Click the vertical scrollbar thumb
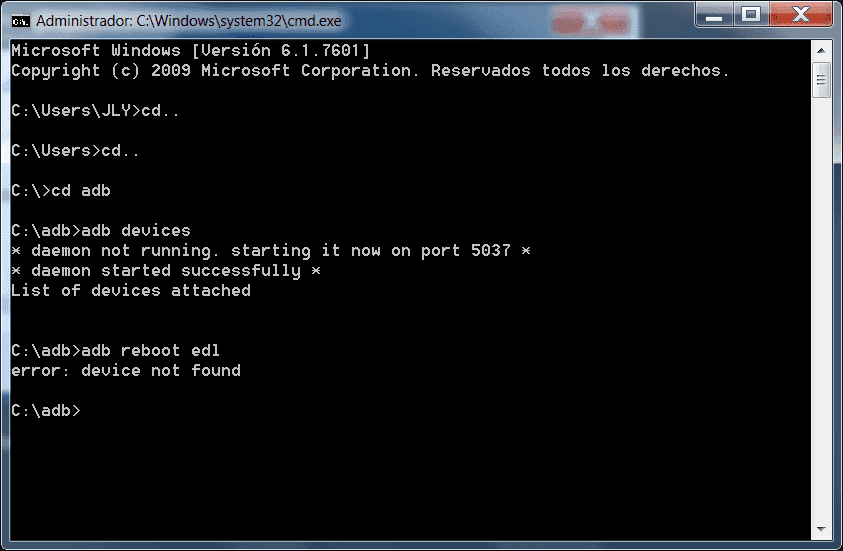This screenshot has height=551, width=843. 821,80
